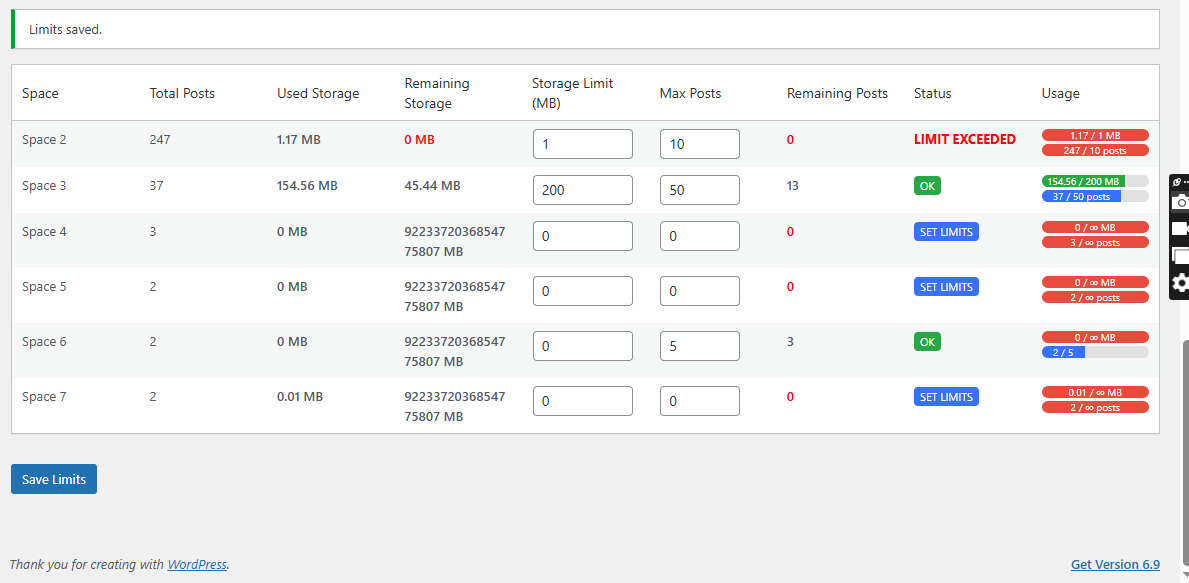Screen dimensions: 1189x583
Task: Click the camera screenshot icon
Action: 1180,201
